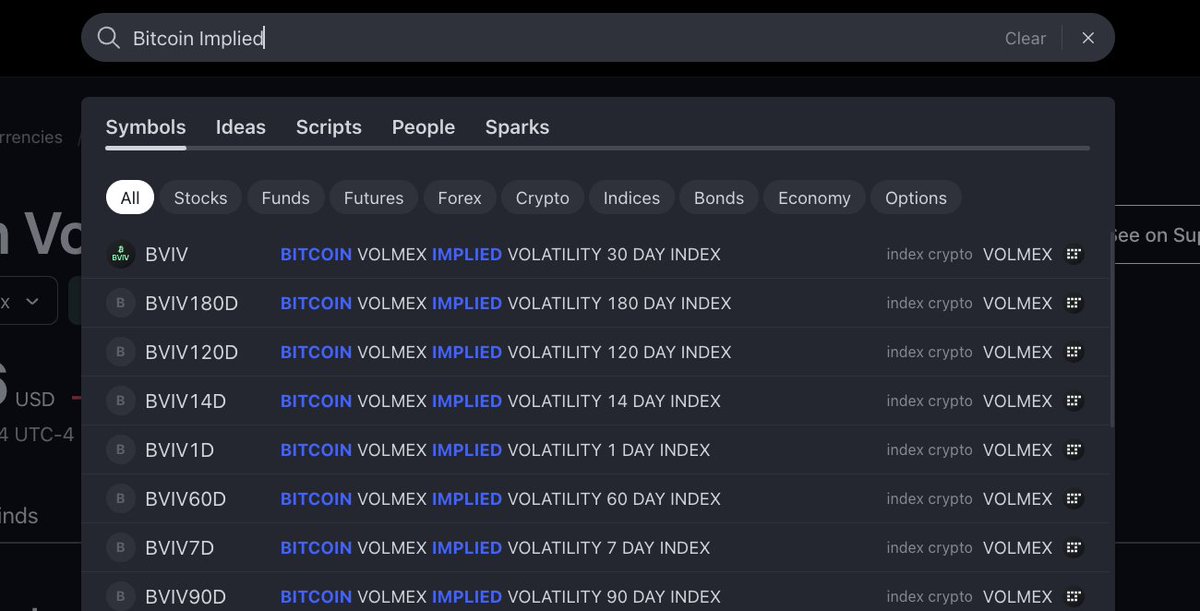Image resolution: width=1200 pixels, height=611 pixels.
Task: Click the BVIV90D row symbol icon
Action: click(x=121, y=597)
